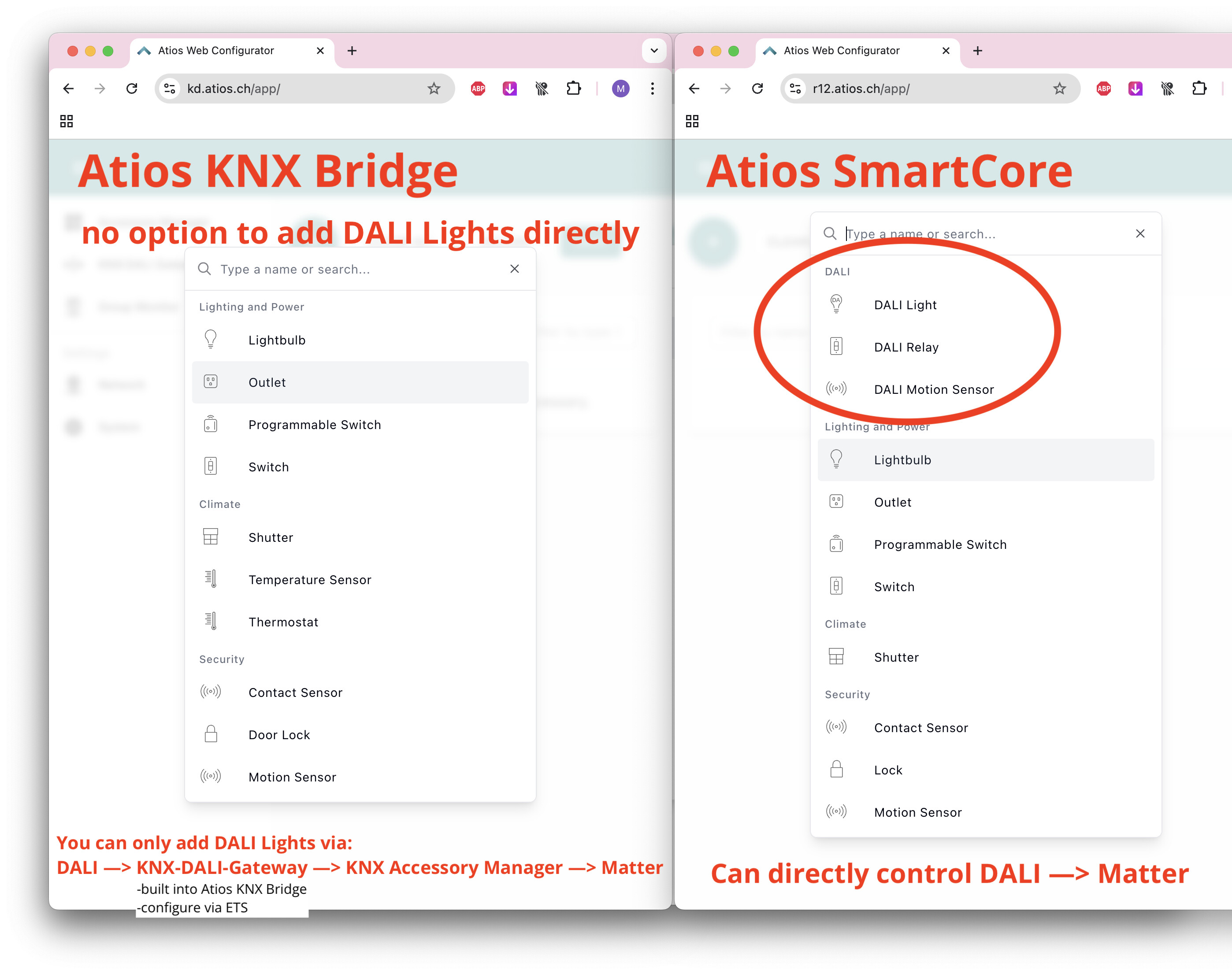
Task: Open new tab in right browser window
Action: click(977, 51)
